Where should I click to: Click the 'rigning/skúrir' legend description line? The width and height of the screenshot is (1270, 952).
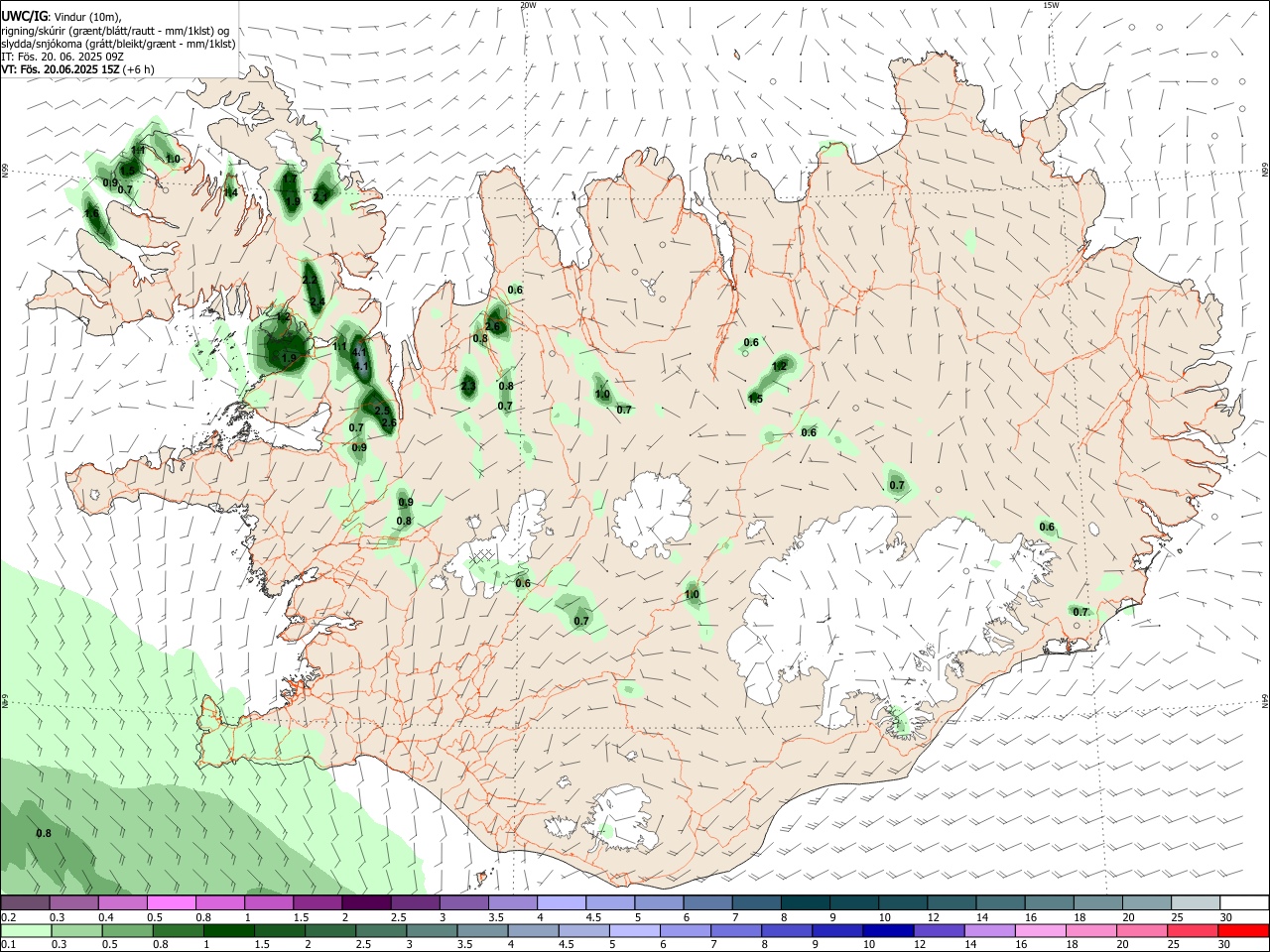(x=115, y=31)
